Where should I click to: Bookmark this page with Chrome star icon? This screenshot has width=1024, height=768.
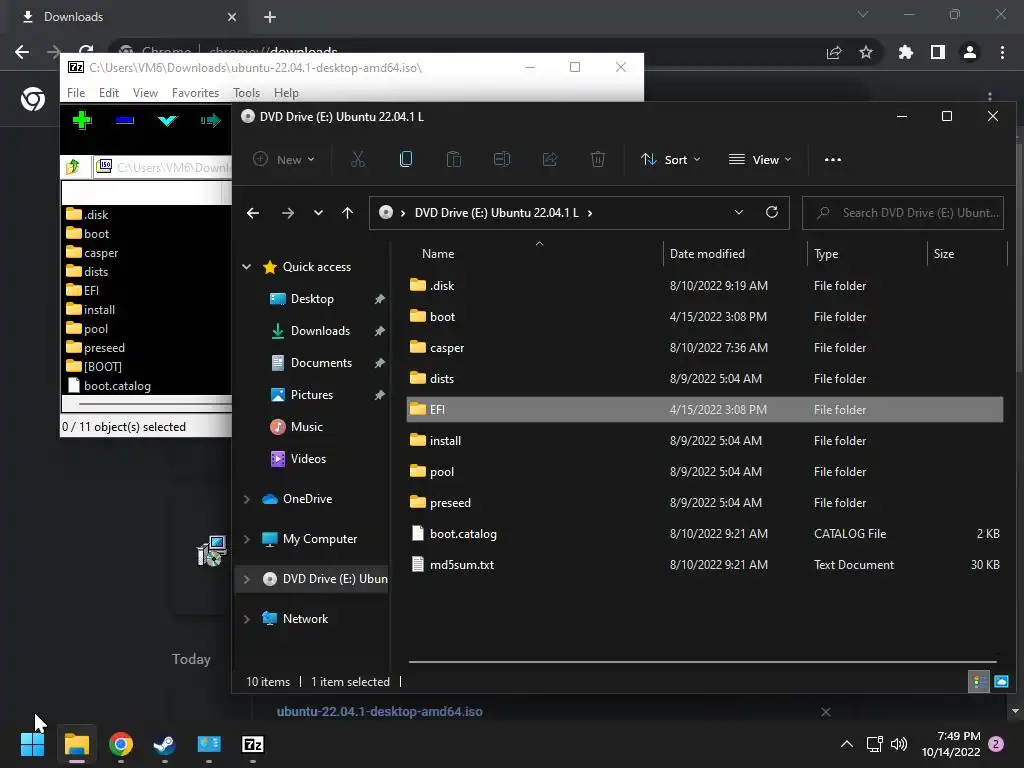pyautogui.click(x=866, y=52)
